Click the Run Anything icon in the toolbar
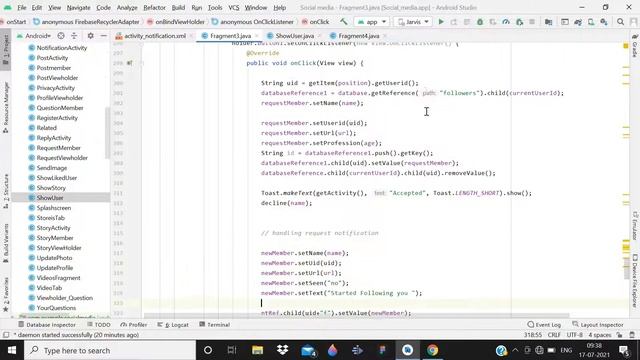Image resolution: width=640 pixels, height=360 pixels. pos(565,22)
